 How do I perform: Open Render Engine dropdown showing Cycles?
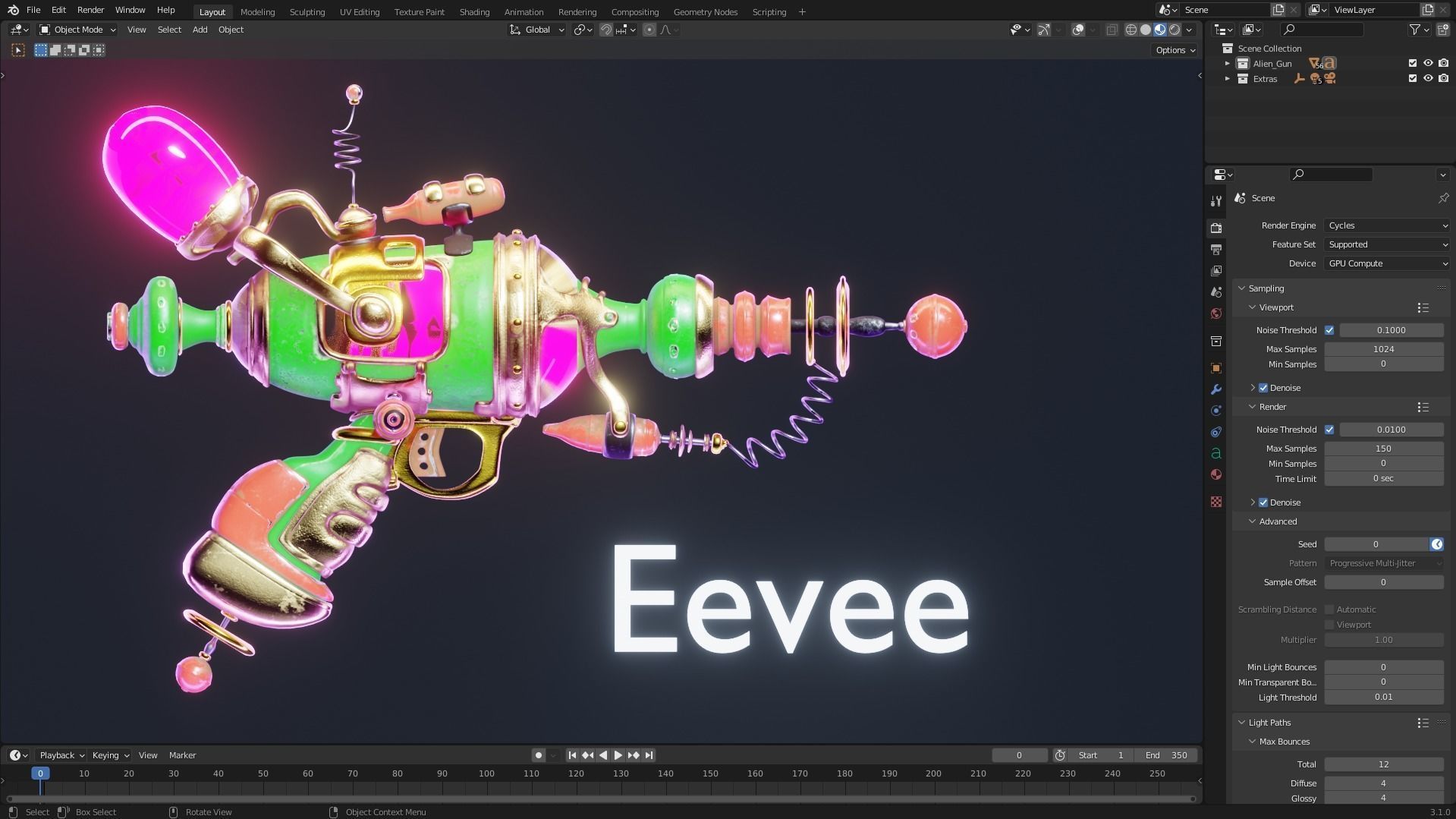point(1387,225)
